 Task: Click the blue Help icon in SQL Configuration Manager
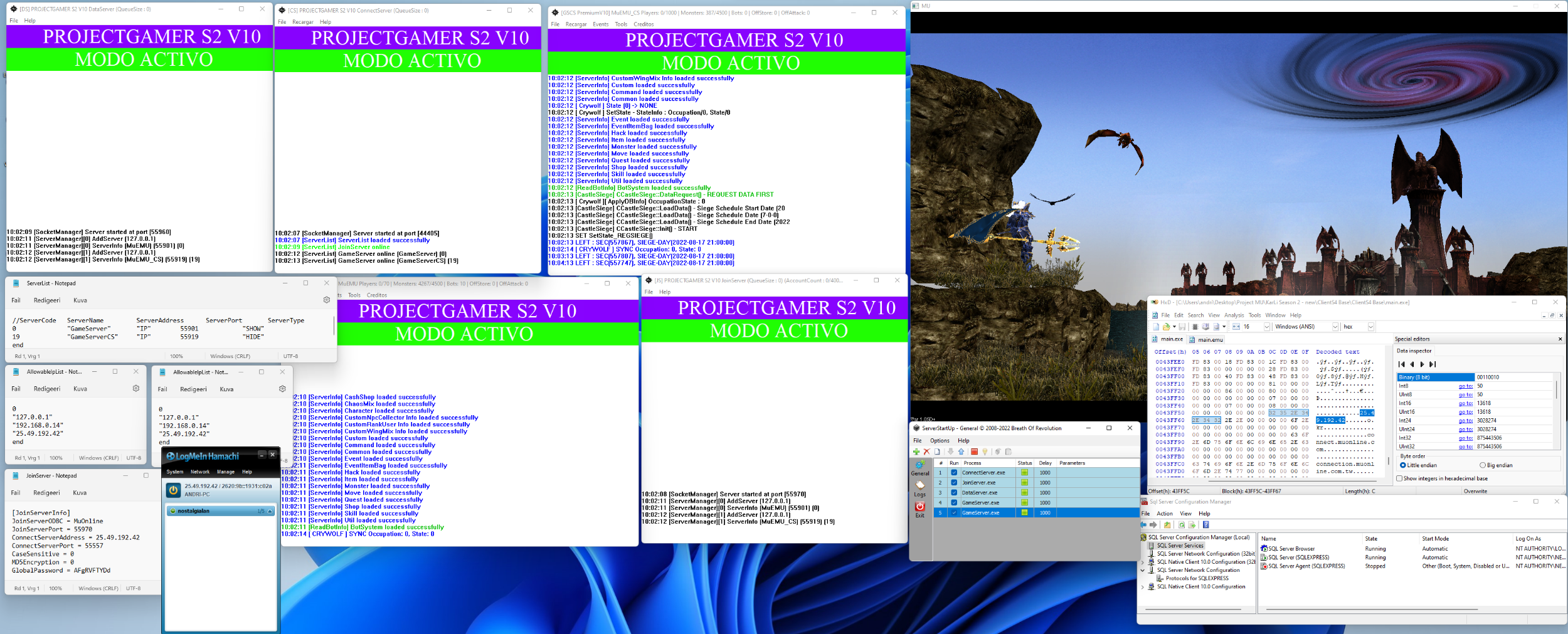(x=1206, y=525)
